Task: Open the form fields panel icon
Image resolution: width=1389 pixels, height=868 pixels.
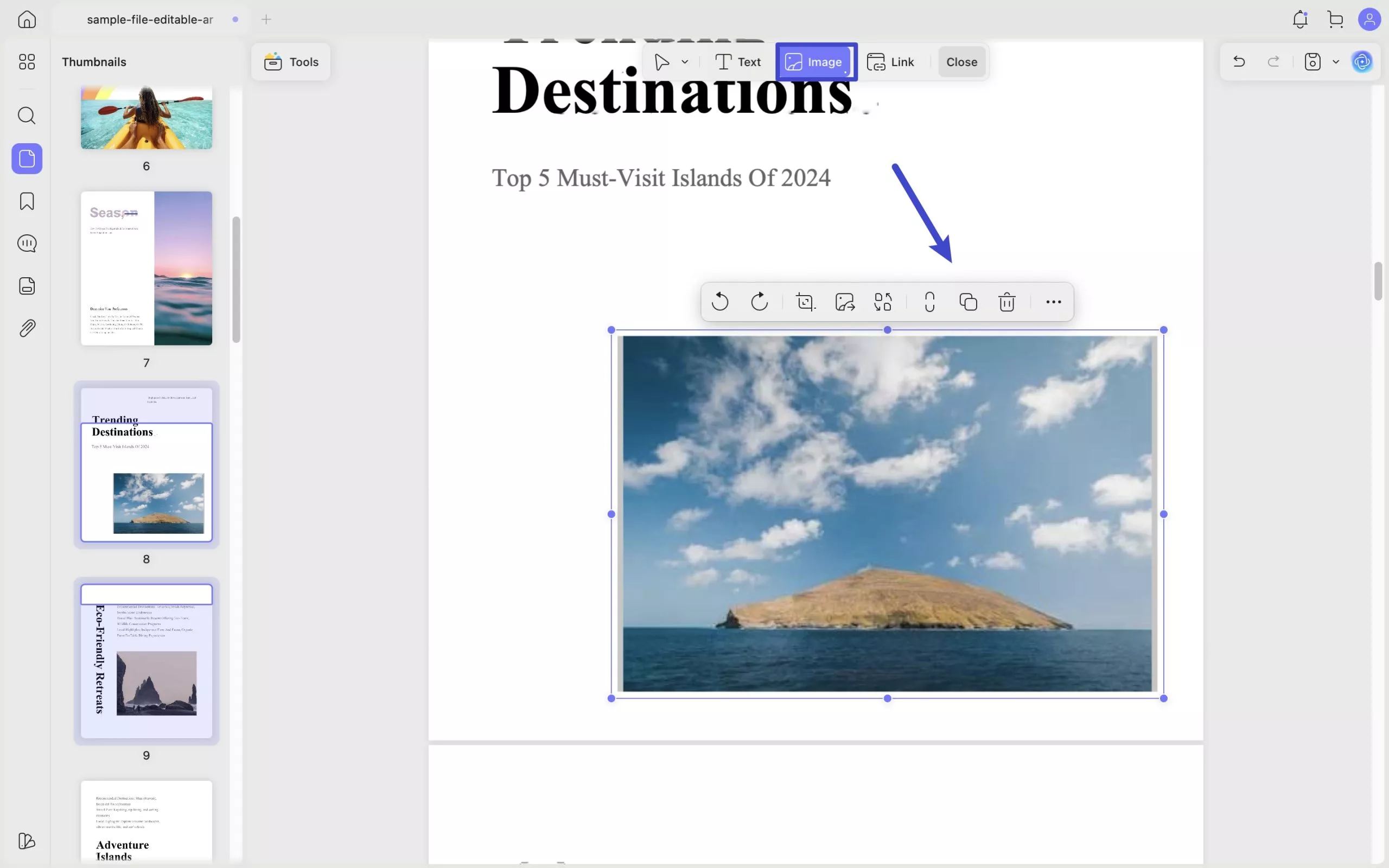Action: 27,286
